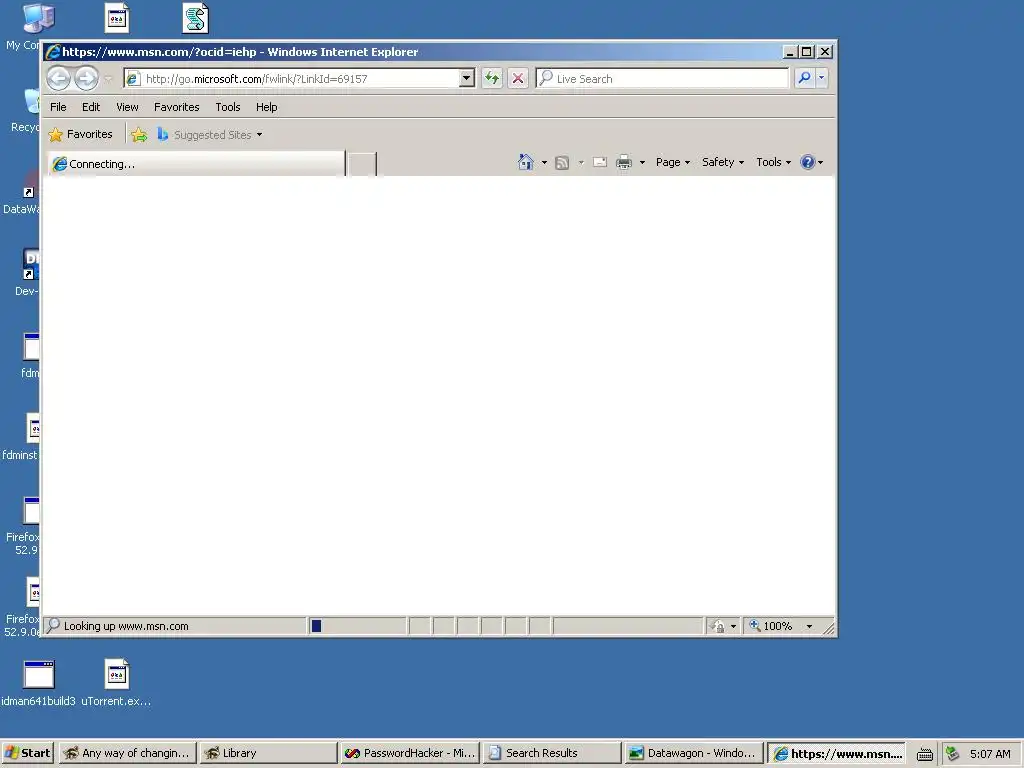The width and height of the screenshot is (1024, 768).
Task: Expand the zoom level dropdown arrow
Action: click(x=809, y=626)
